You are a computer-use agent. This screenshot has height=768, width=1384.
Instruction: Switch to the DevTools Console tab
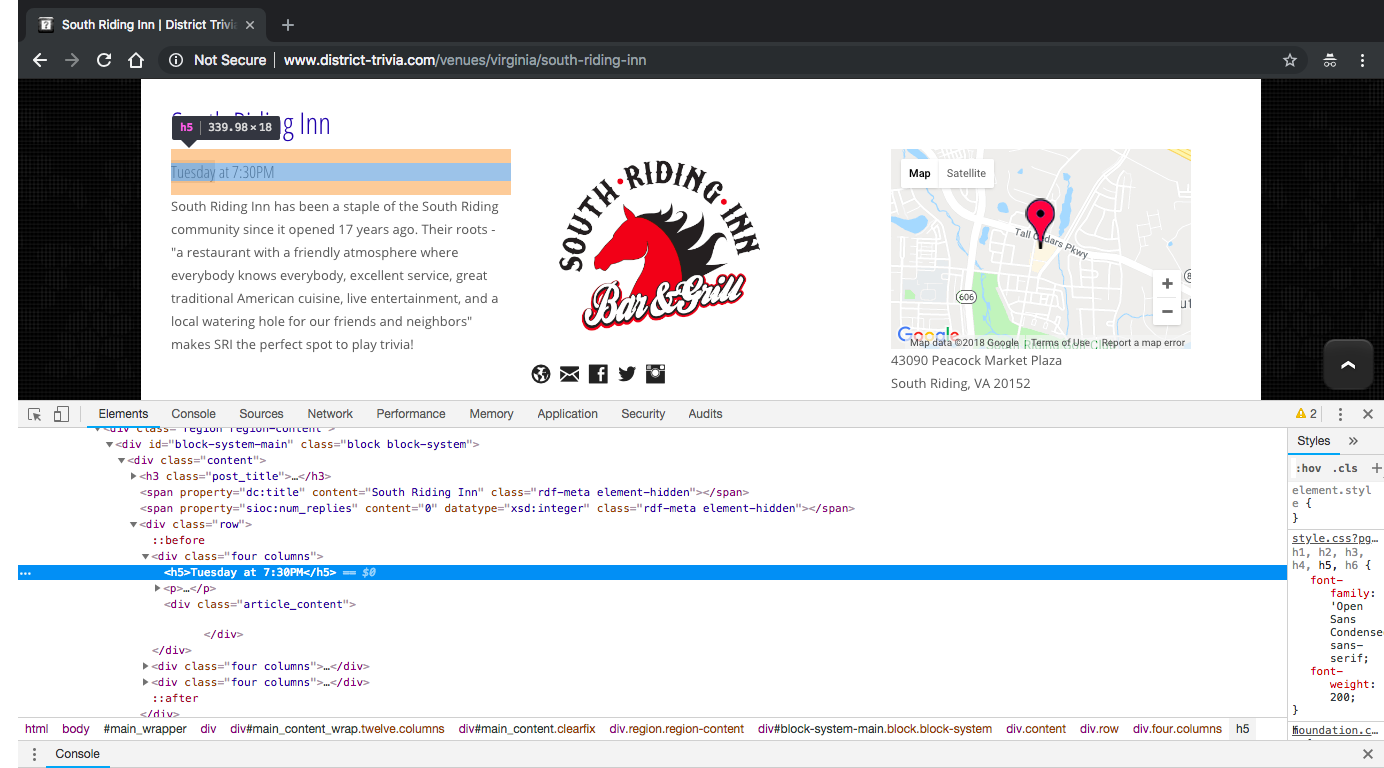click(193, 414)
